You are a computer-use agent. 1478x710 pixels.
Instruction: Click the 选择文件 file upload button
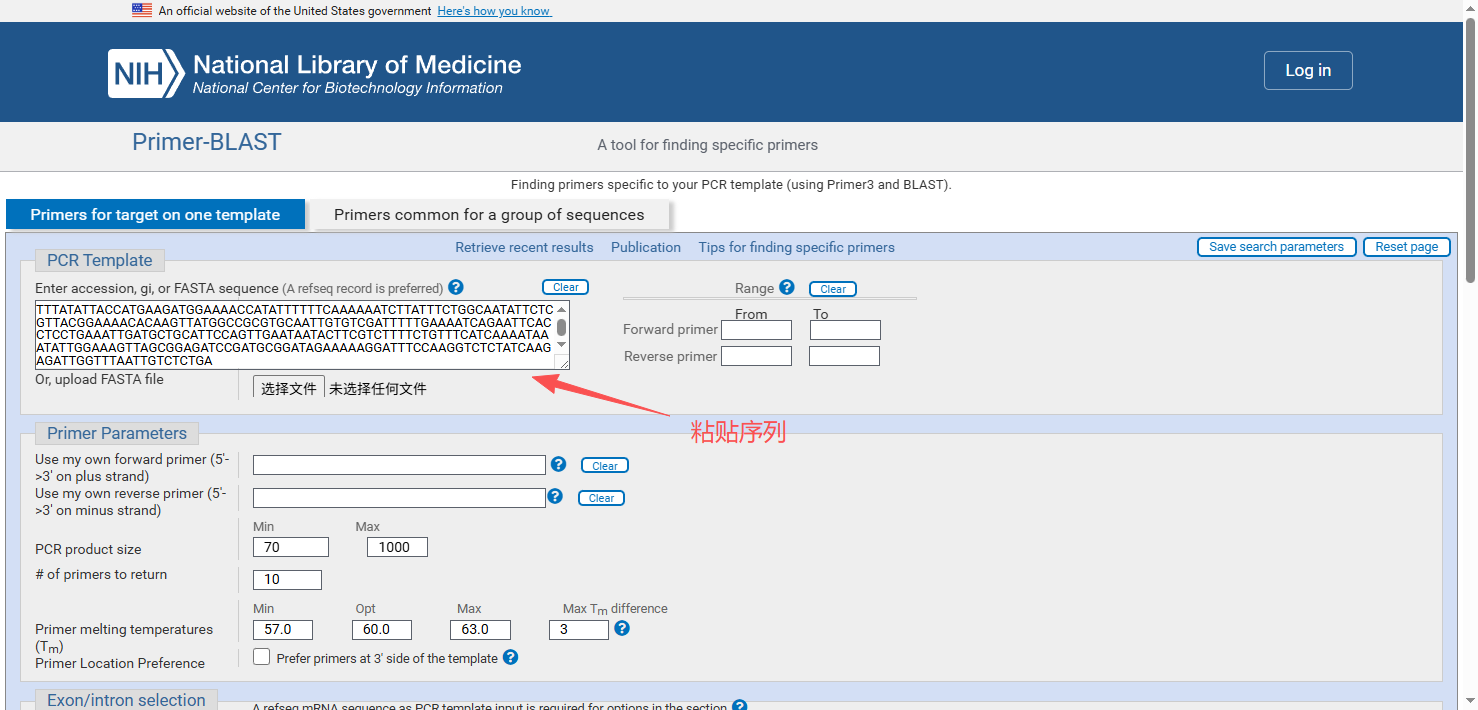(289, 388)
